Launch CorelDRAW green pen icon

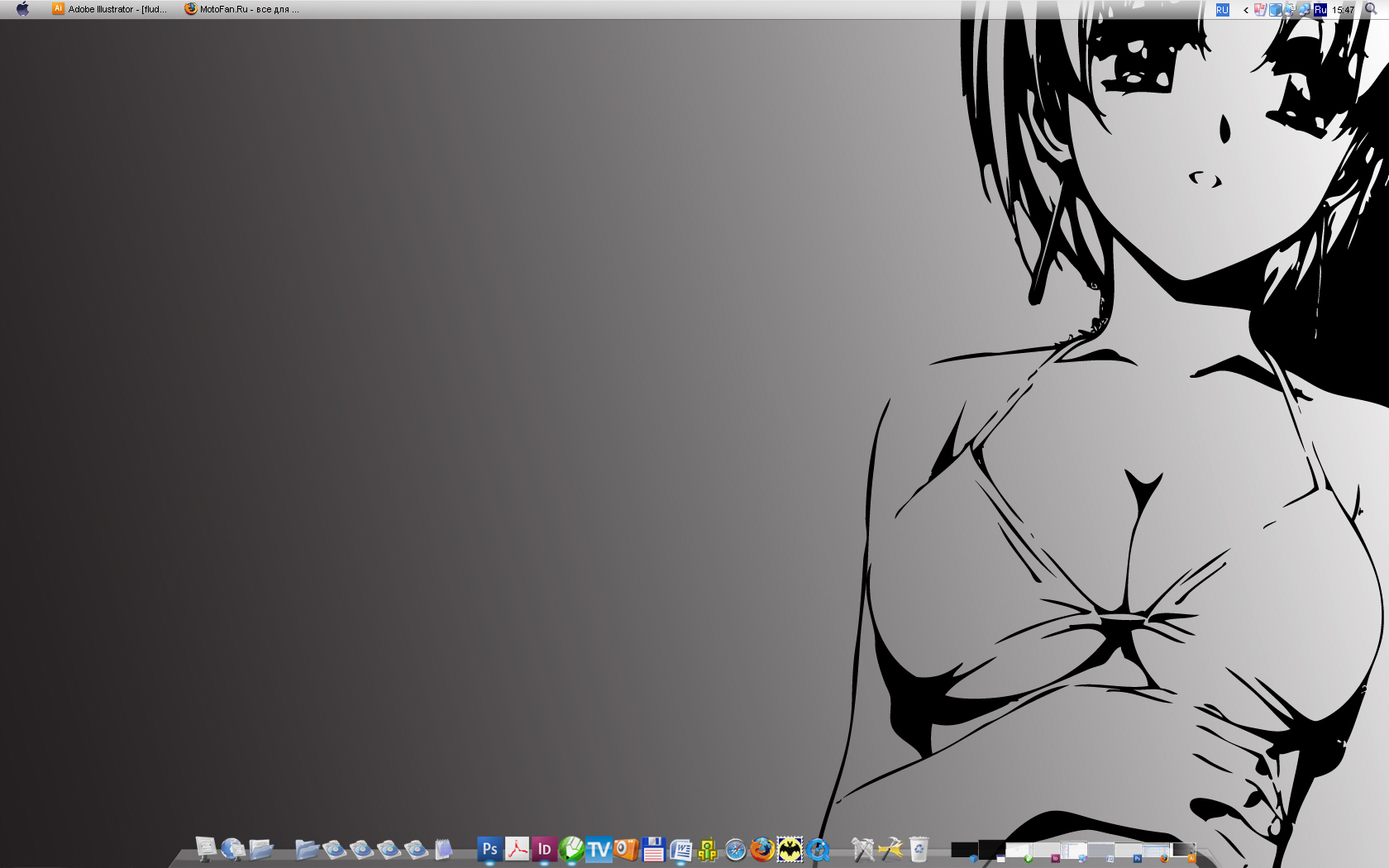tap(571, 849)
